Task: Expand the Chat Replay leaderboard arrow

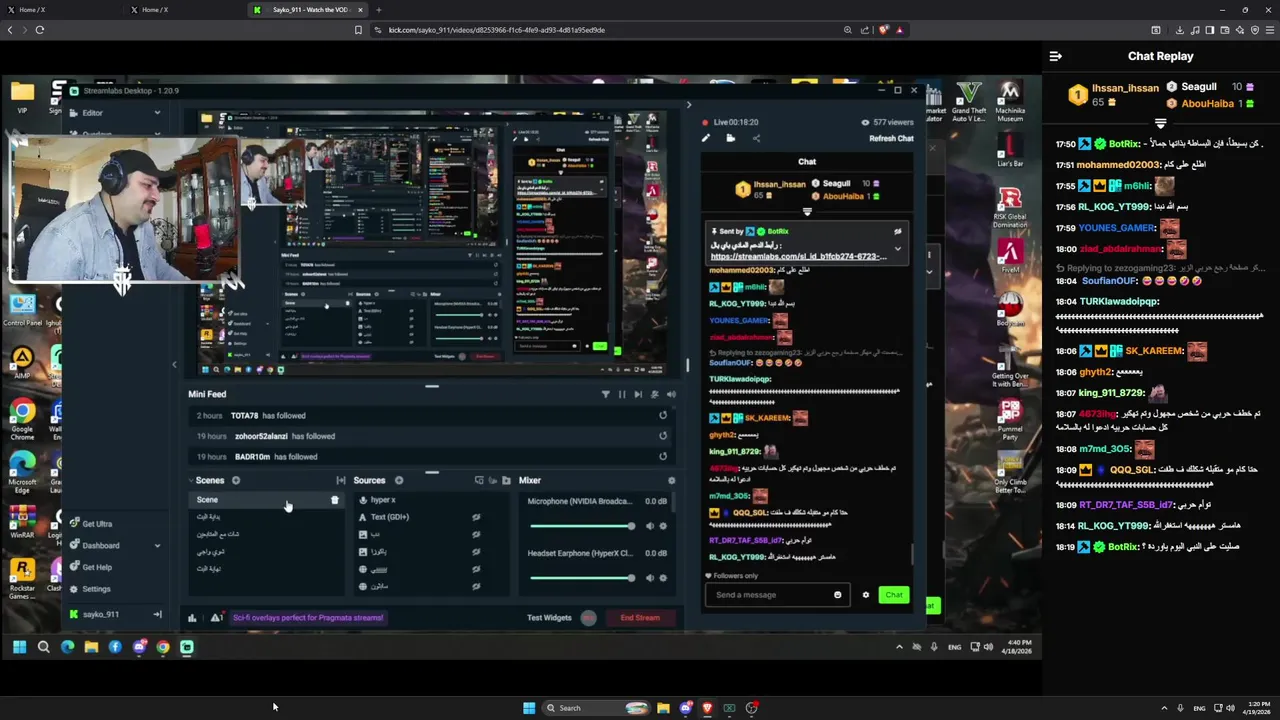Action: [x=1161, y=124]
